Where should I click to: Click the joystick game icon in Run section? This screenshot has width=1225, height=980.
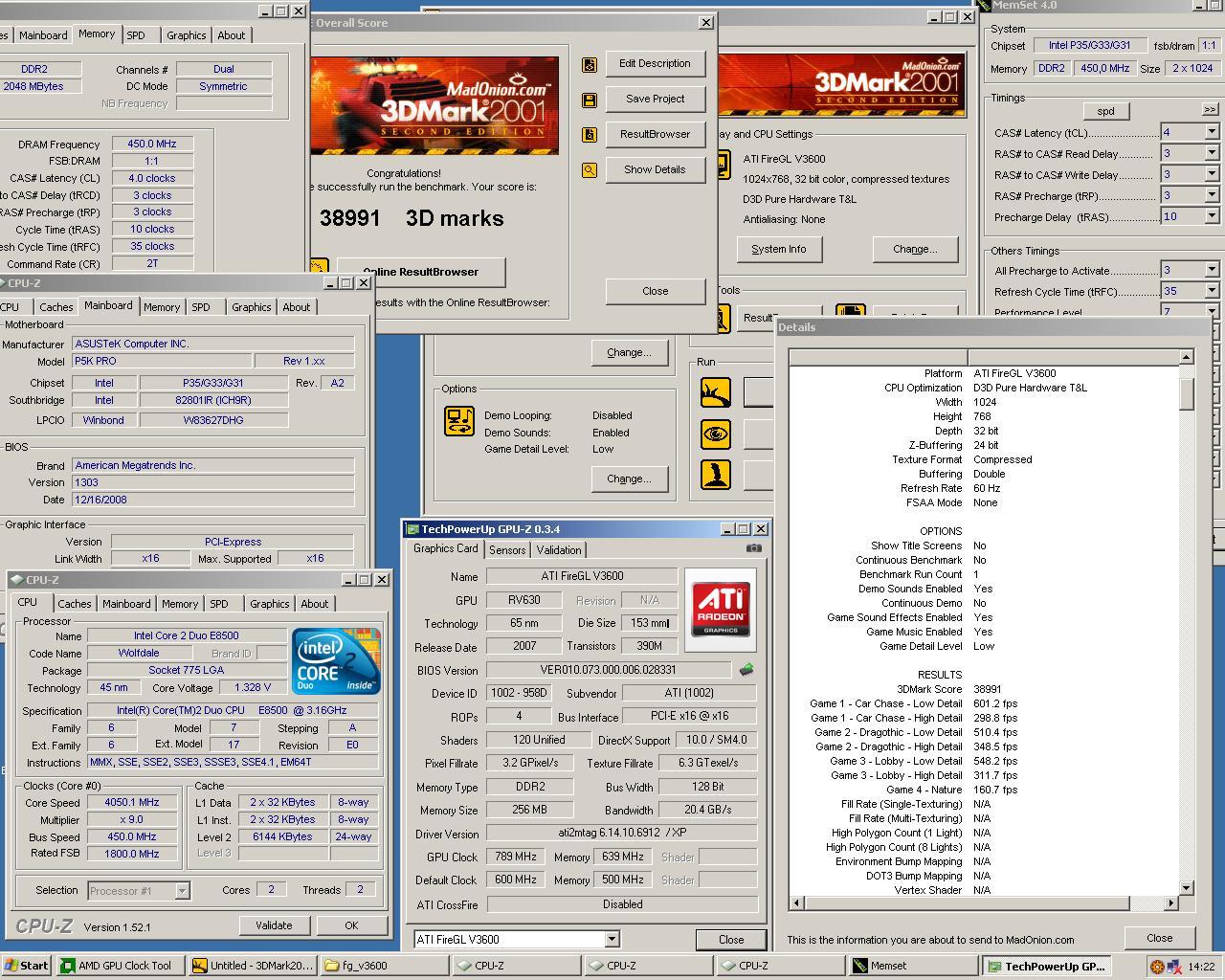(715, 475)
